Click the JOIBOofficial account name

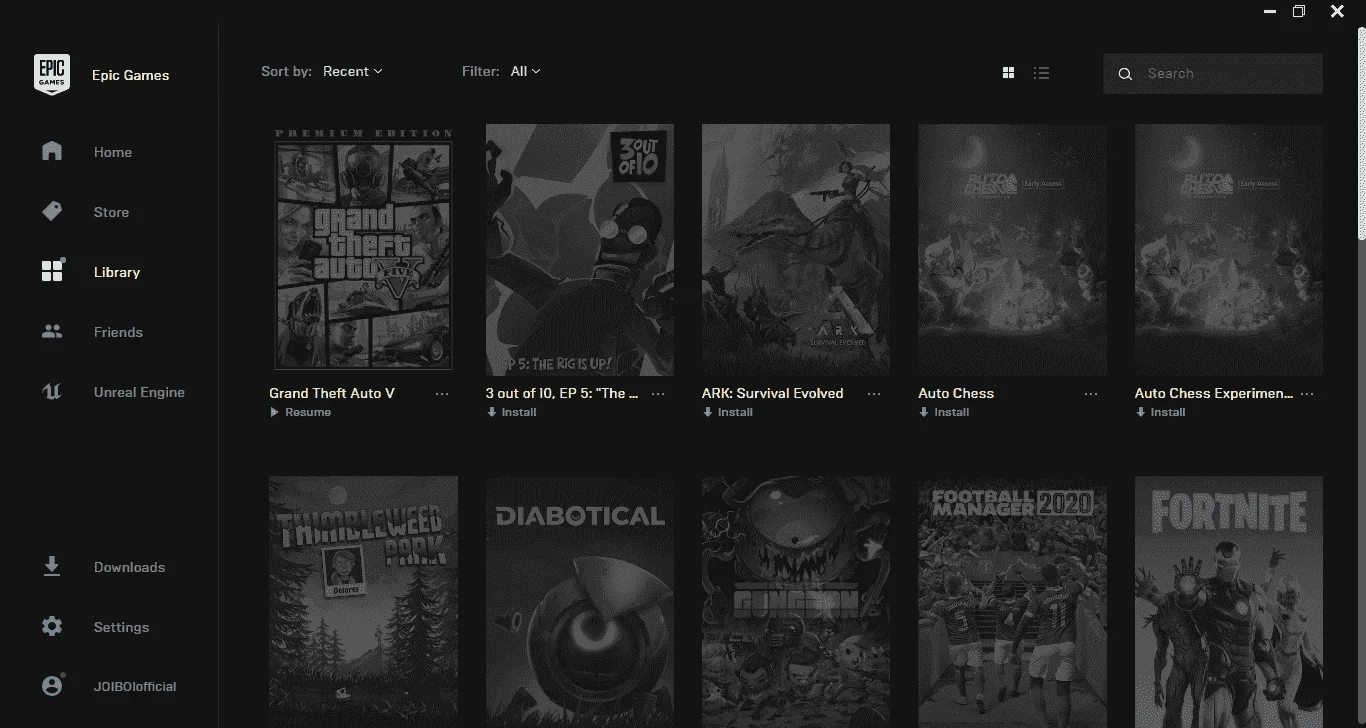135,687
